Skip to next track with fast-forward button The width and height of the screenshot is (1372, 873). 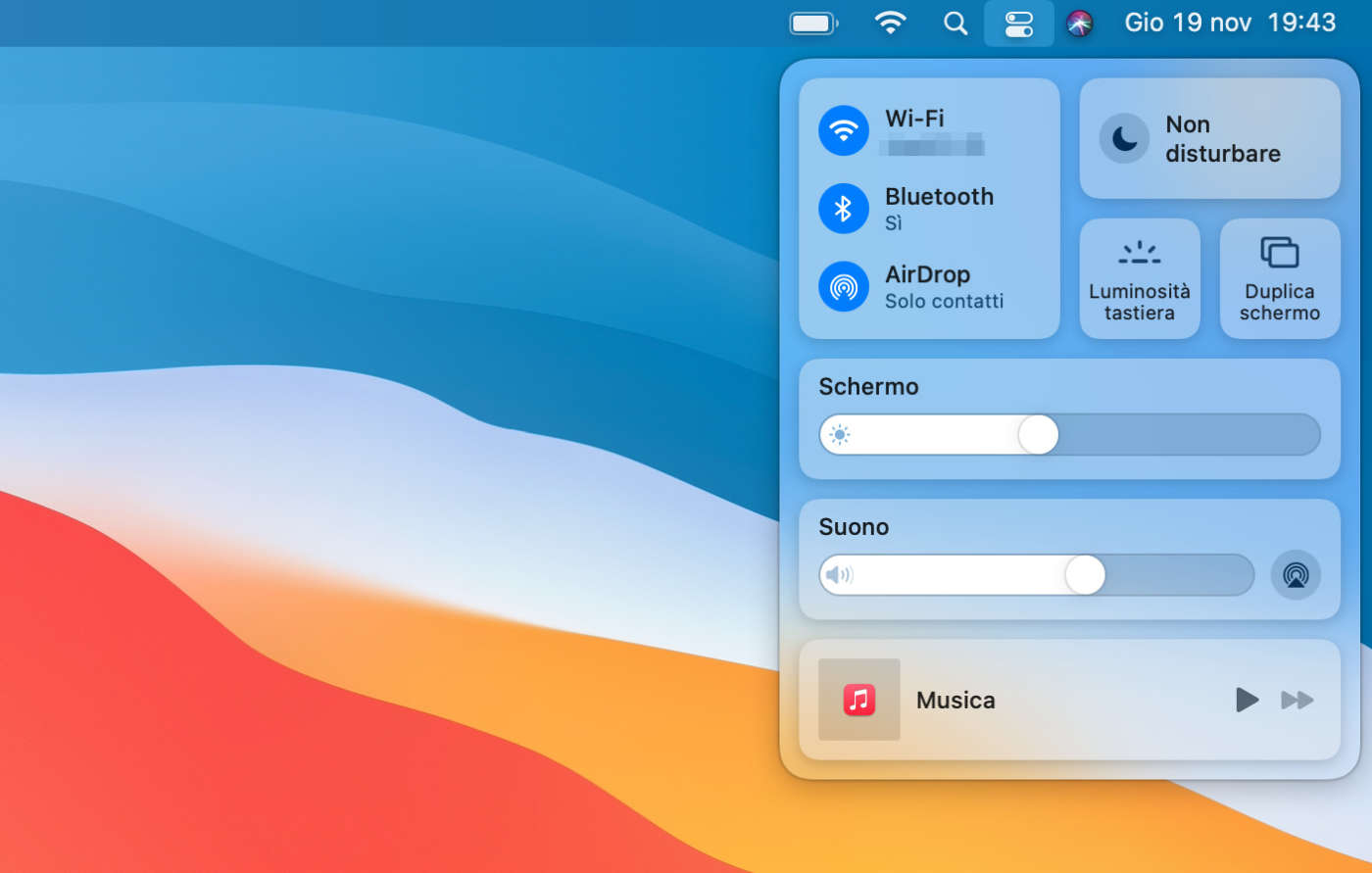click(x=1297, y=700)
